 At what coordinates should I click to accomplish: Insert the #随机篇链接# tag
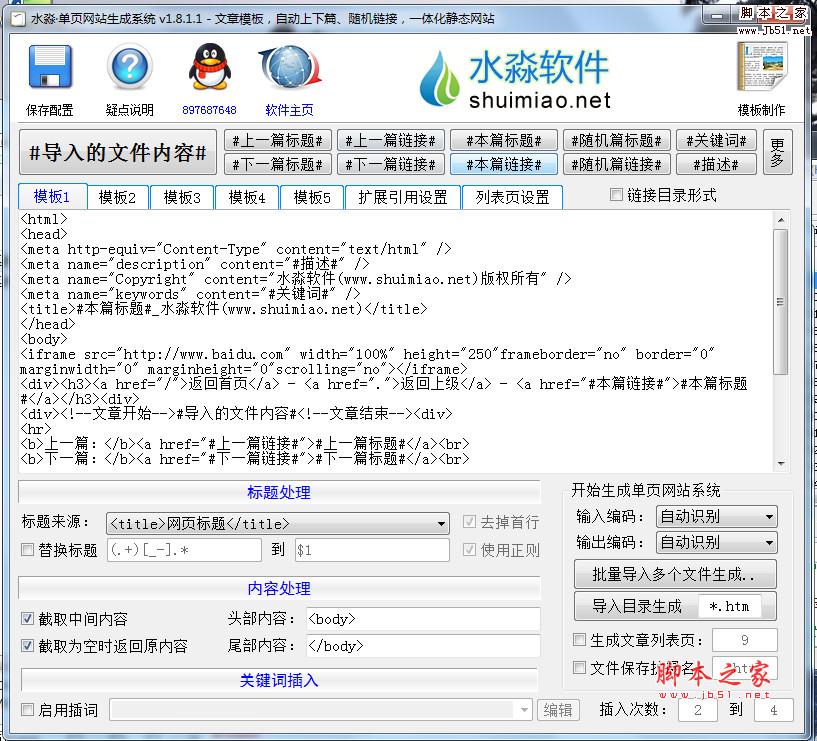click(617, 164)
